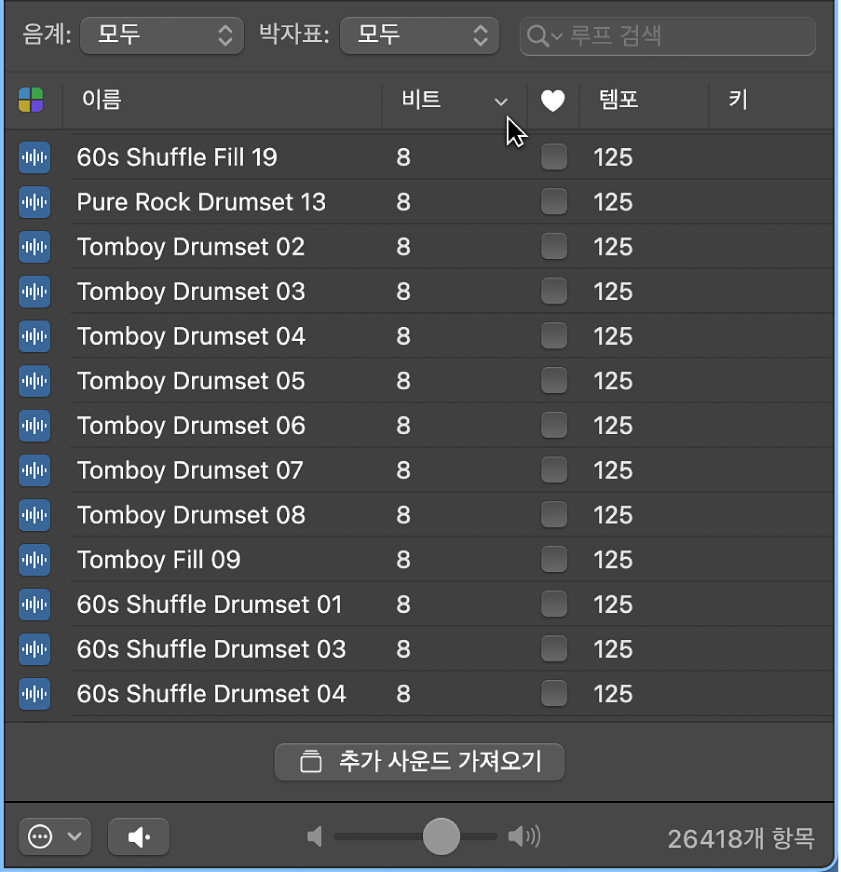
Task: Favorite 60s Shuffle Drumset 04 checkbox
Action: (554, 693)
